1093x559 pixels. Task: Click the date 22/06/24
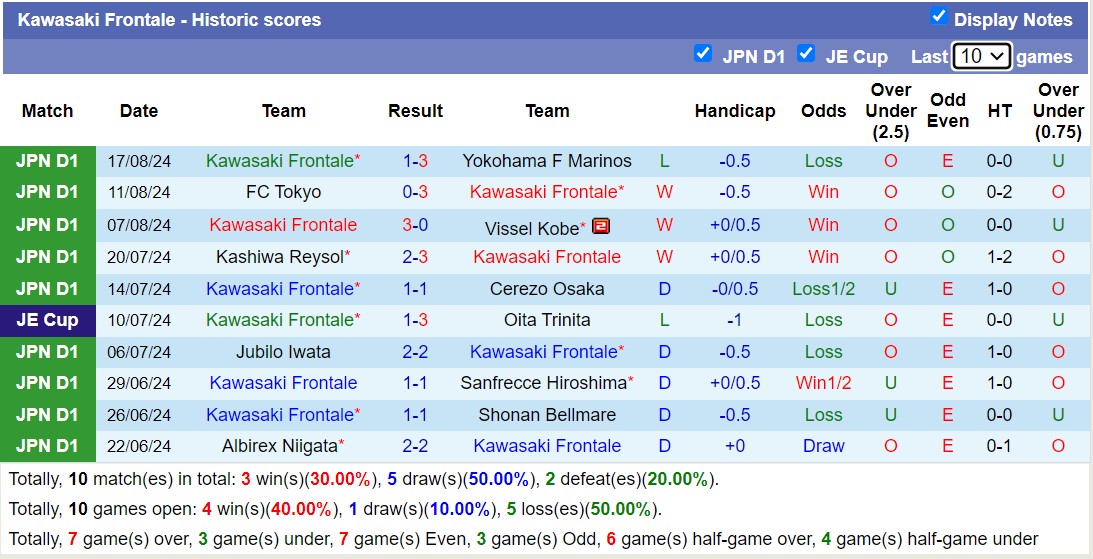tap(139, 447)
